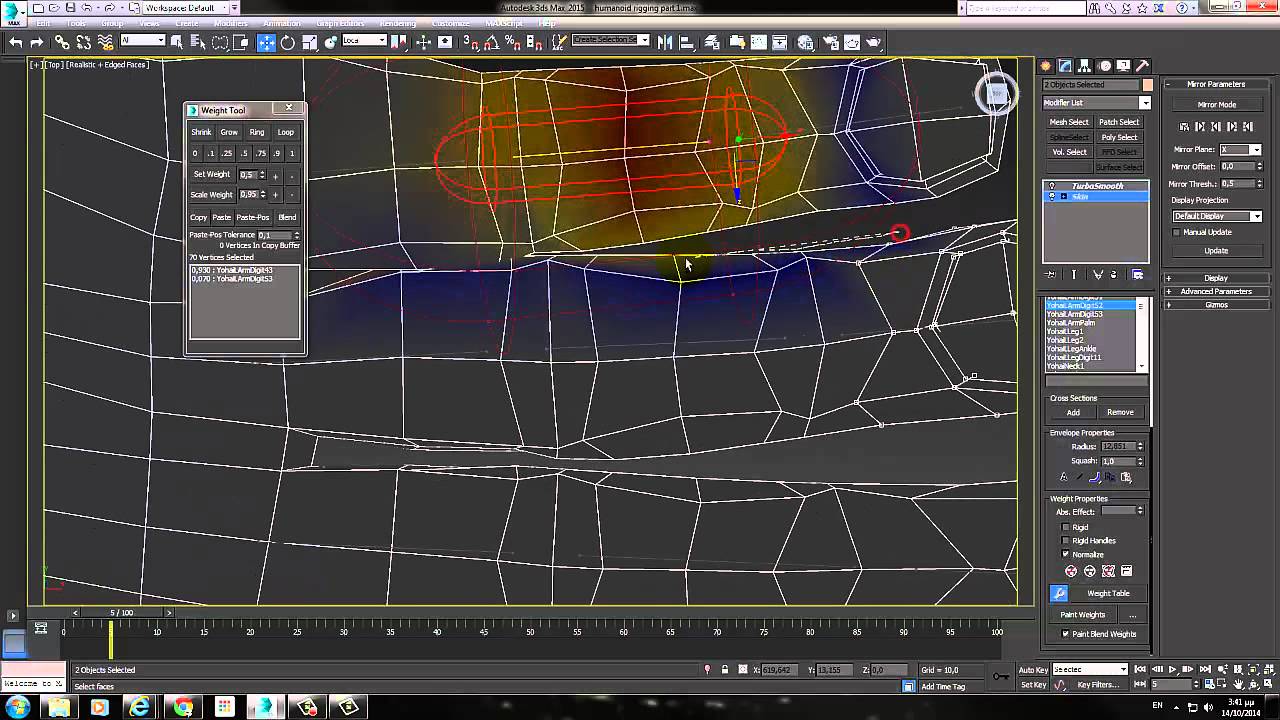
Task: Uncheck Paint Blend Weights checkbox
Action: coord(1066,634)
